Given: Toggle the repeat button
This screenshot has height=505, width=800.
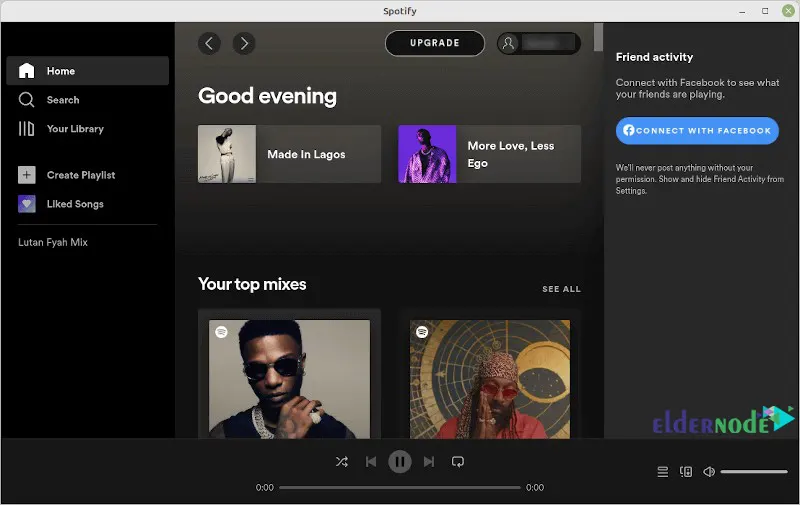Looking at the screenshot, I should tap(458, 462).
